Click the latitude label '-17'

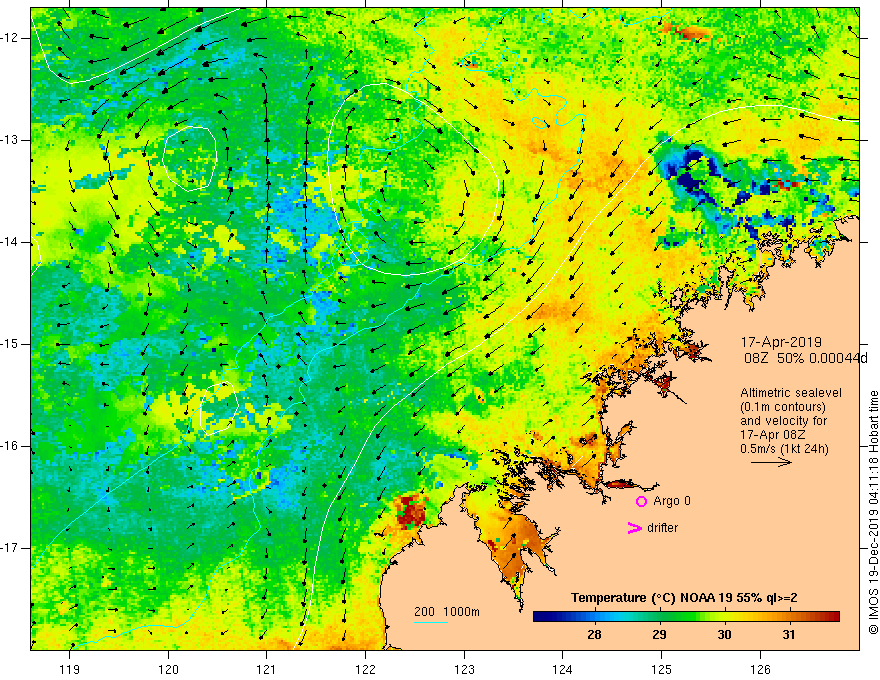click(x=11, y=548)
